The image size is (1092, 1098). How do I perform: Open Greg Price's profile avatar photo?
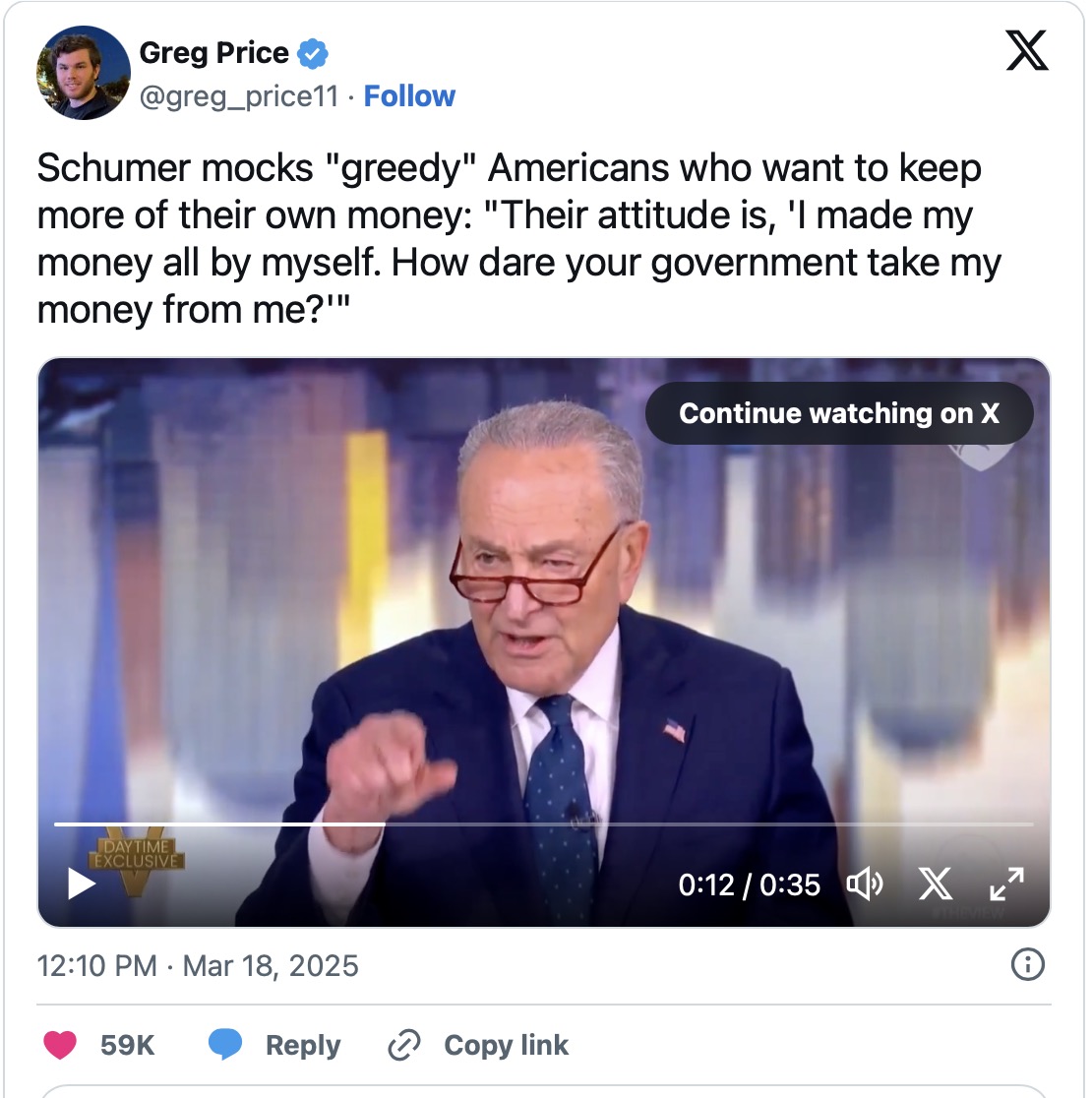(84, 73)
